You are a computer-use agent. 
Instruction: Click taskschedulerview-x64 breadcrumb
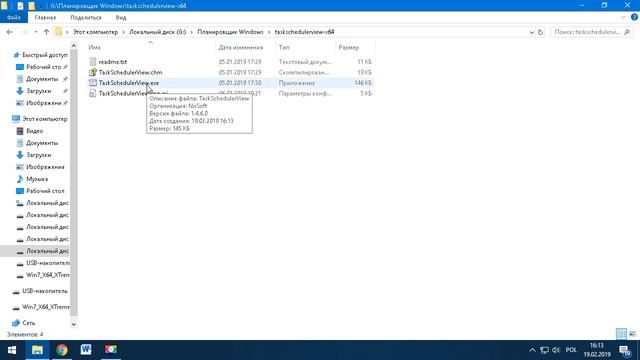304,32
